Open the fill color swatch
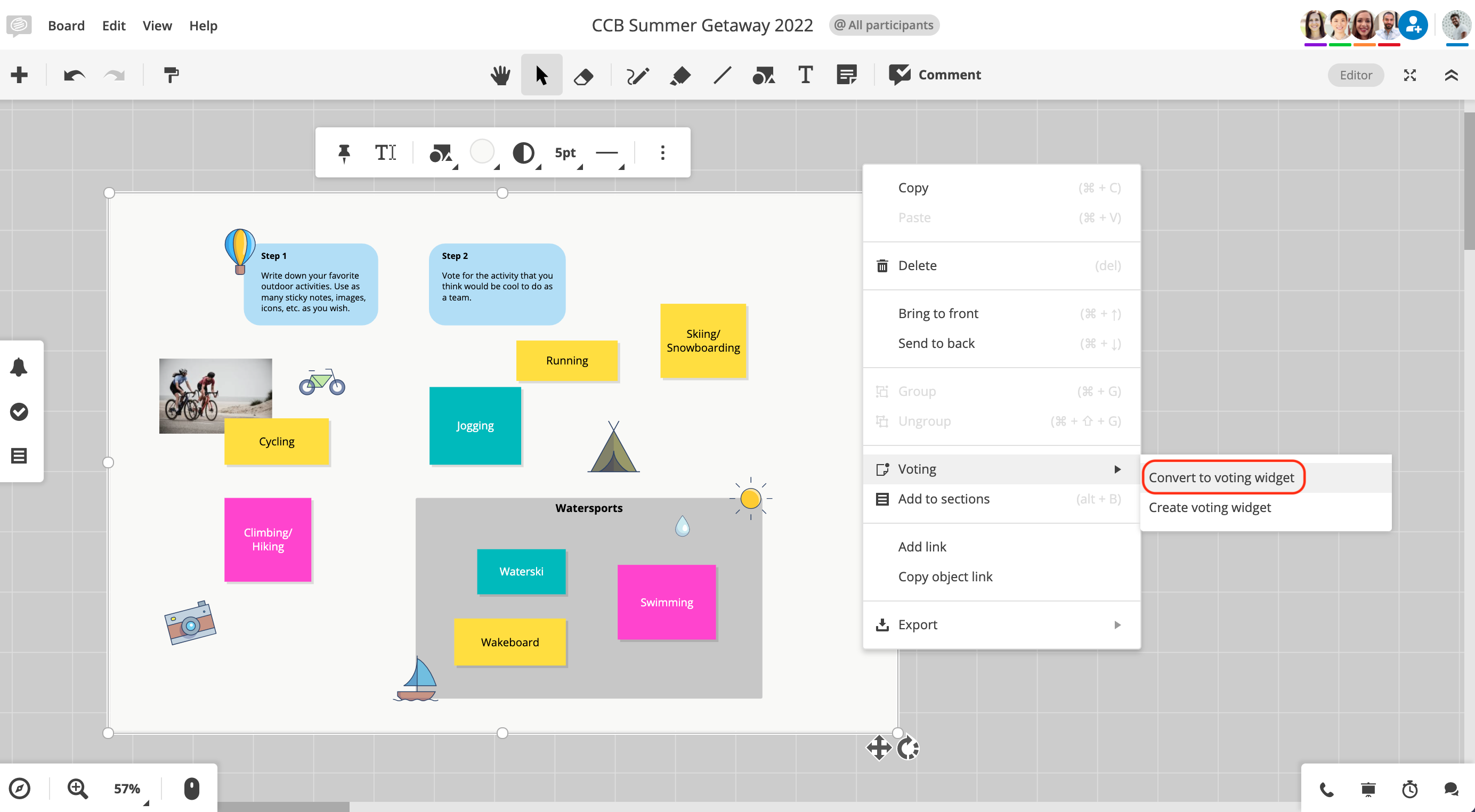 click(482, 152)
